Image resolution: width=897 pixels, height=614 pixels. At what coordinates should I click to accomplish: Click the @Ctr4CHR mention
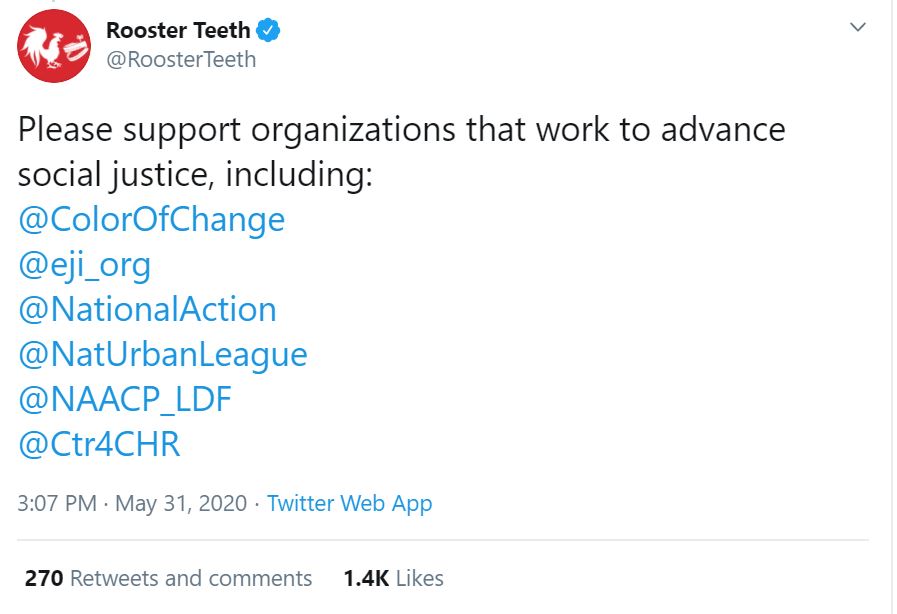[99, 444]
